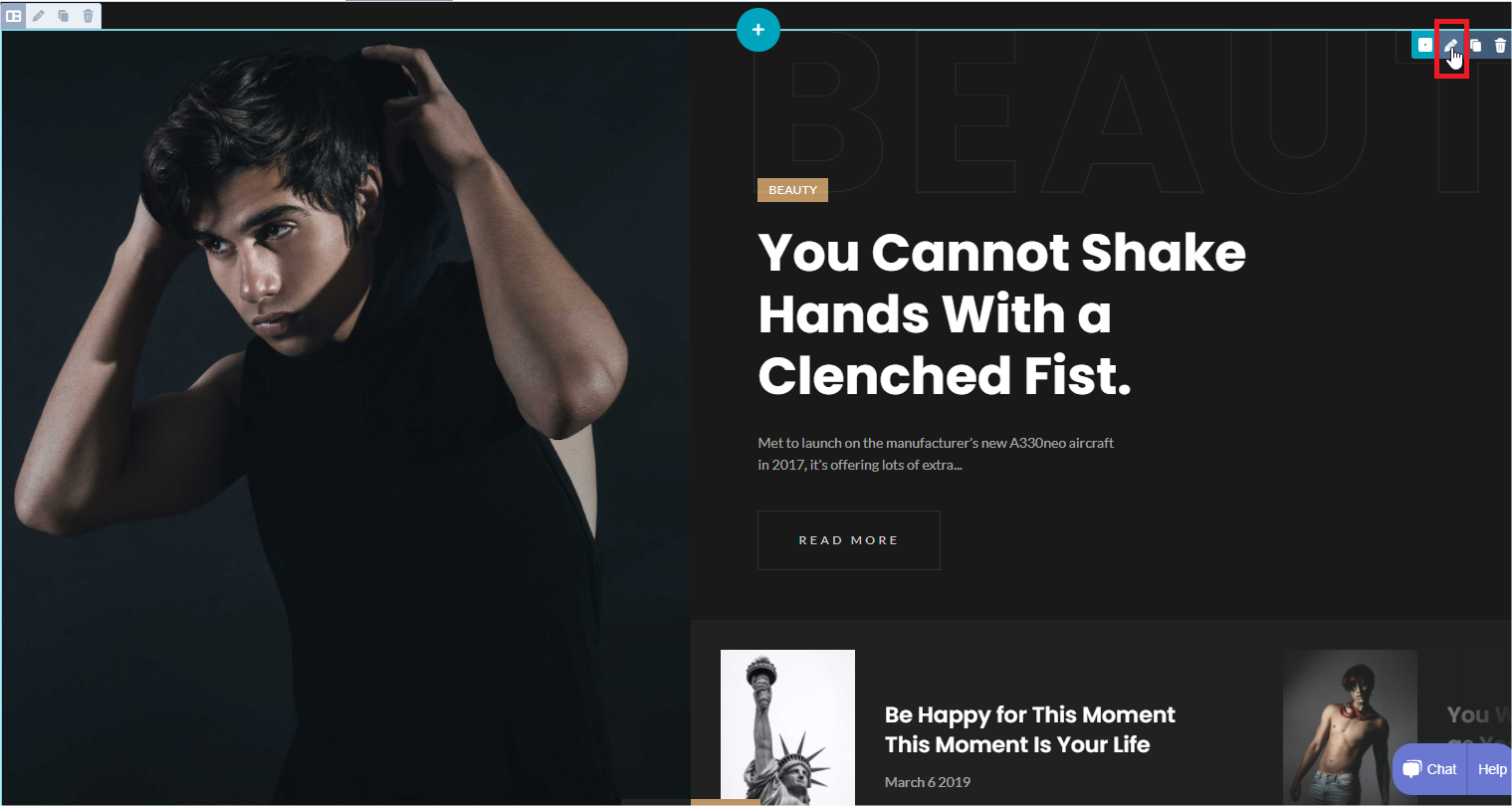Image resolution: width=1512 pixels, height=806 pixels.
Task: Edit the column with highlighted pencil icon
Action: click(x=1451, y=46)
